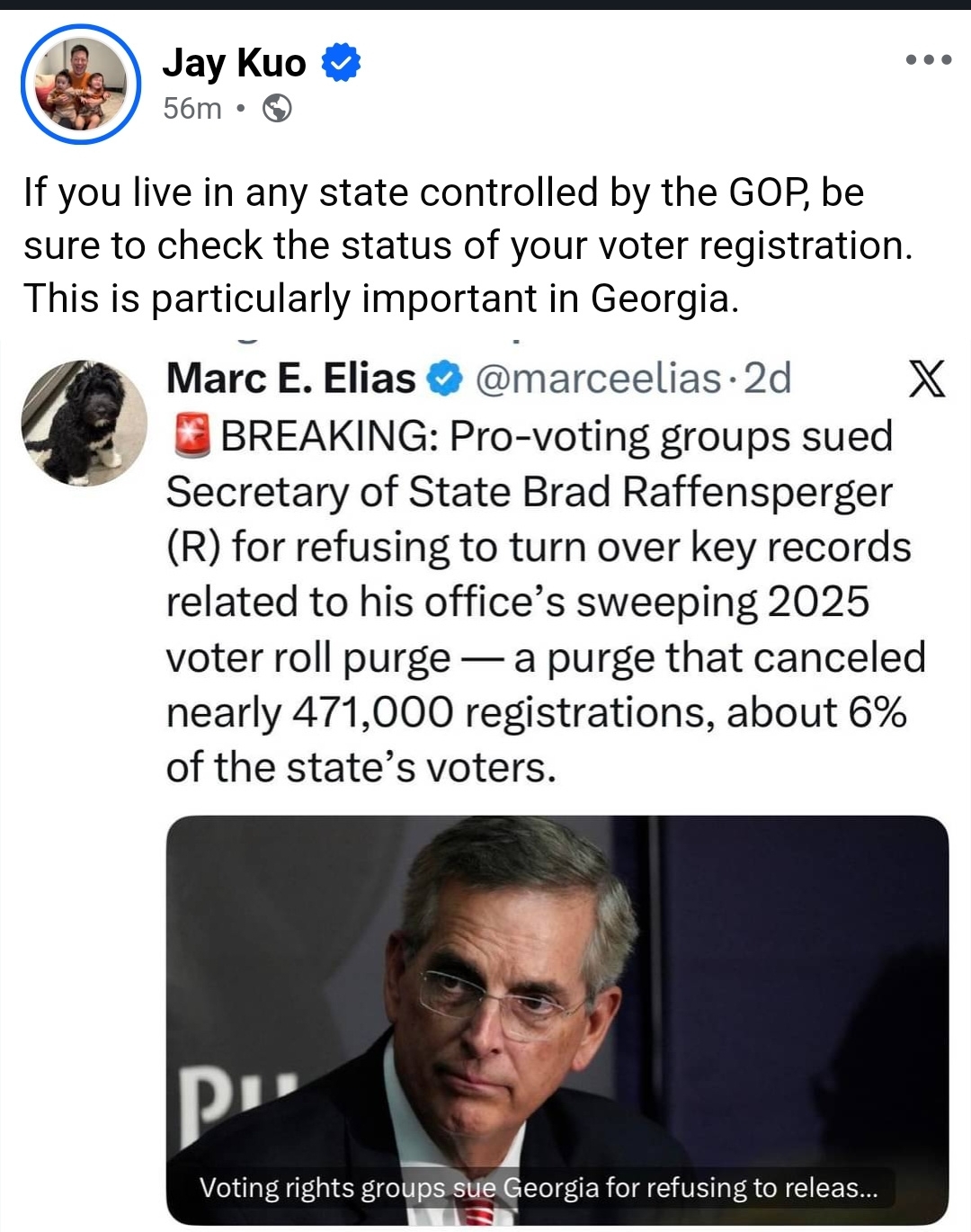
Task: Click the globe public audience icon
Action: tap(277, 109)
